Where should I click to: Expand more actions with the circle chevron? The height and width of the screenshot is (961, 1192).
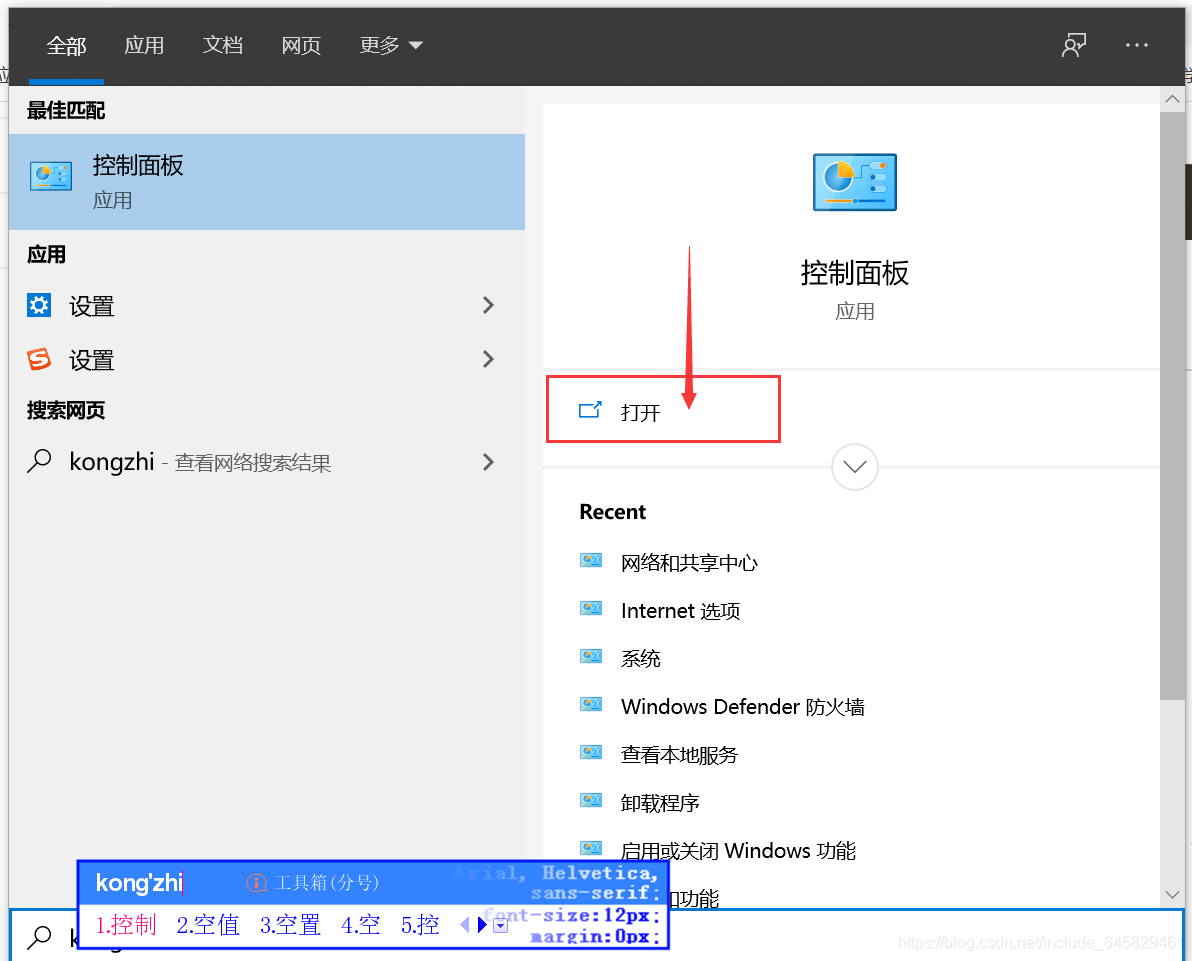click(854, 467)
